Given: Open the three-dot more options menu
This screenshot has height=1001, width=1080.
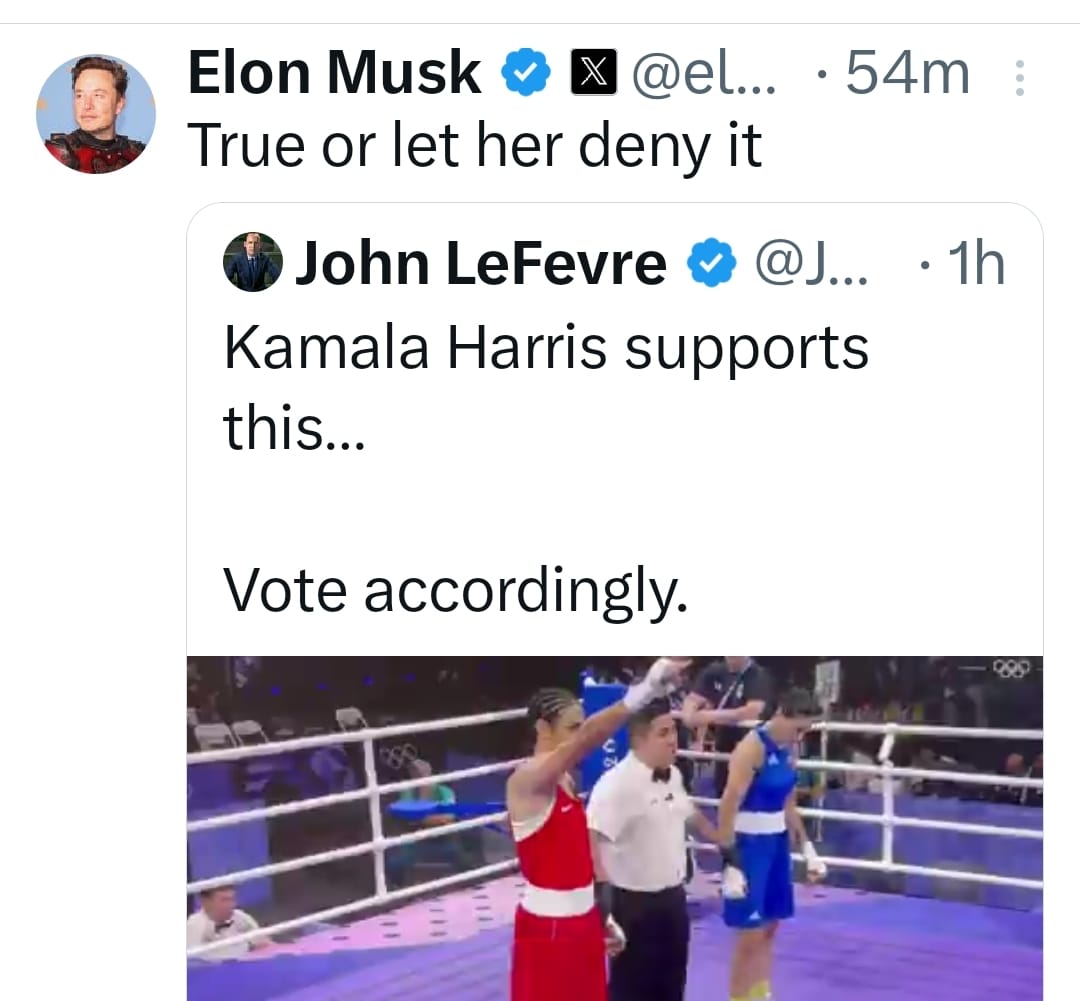Looking at the screenshot, I should pyautogui.click(x=1019, y=77).
